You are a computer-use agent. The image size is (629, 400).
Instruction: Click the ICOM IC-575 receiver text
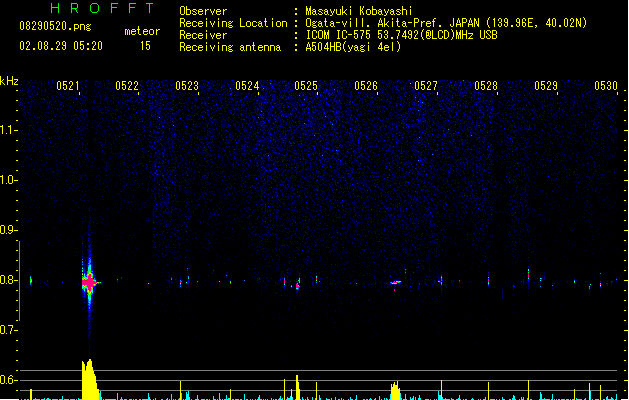(402, 35)
